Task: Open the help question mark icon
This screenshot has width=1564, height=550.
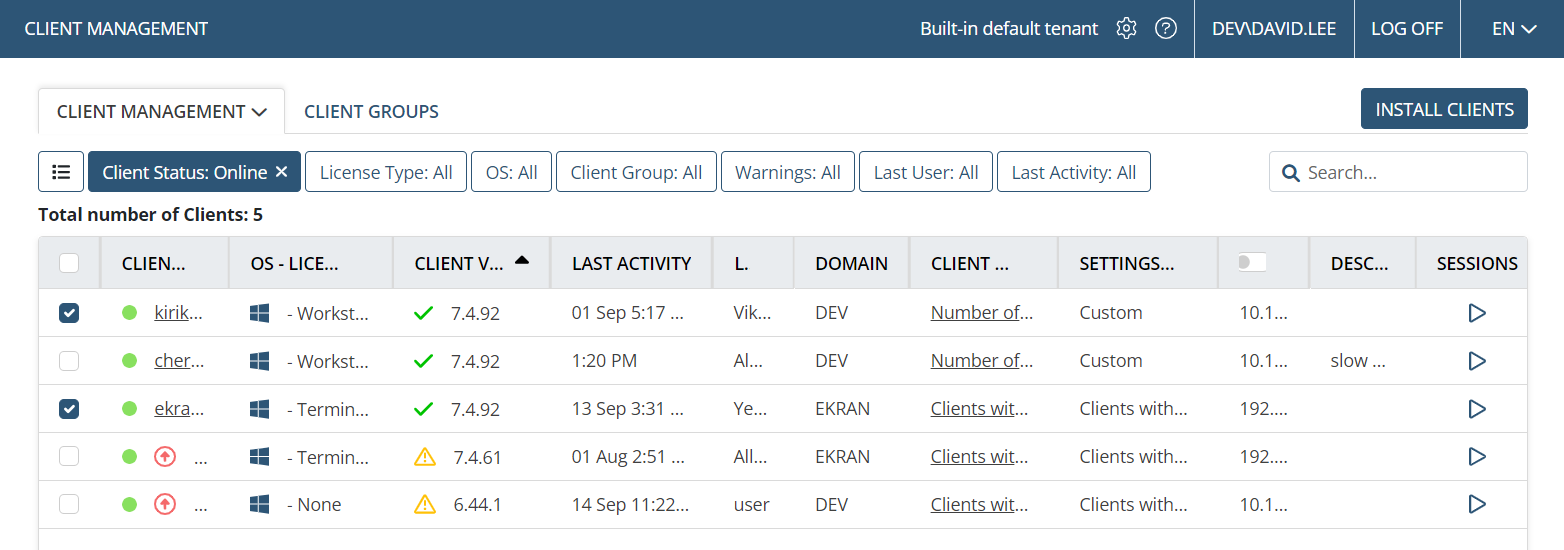Action: coord(1165,29)
